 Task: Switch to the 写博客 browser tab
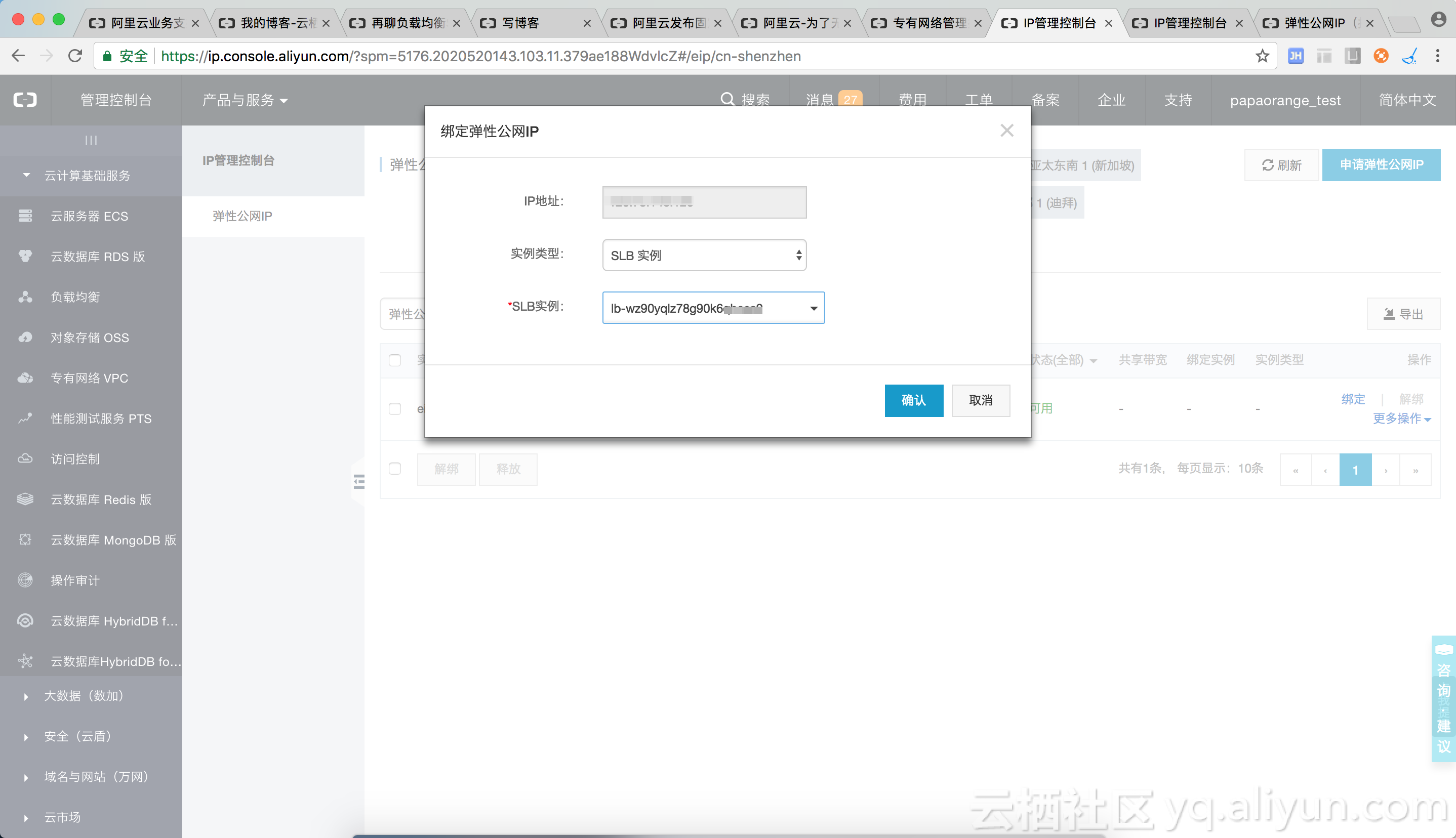(x=537, y=23)
